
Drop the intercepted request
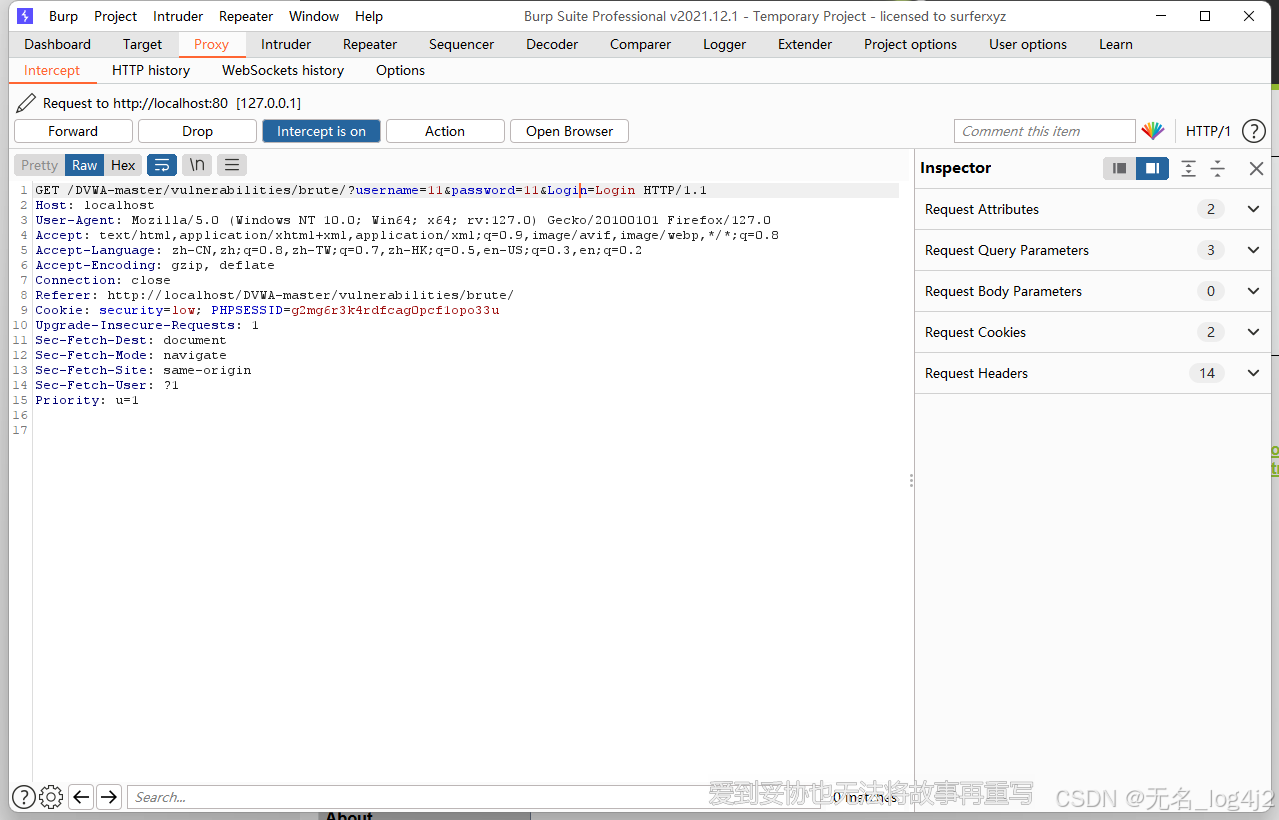197,131
